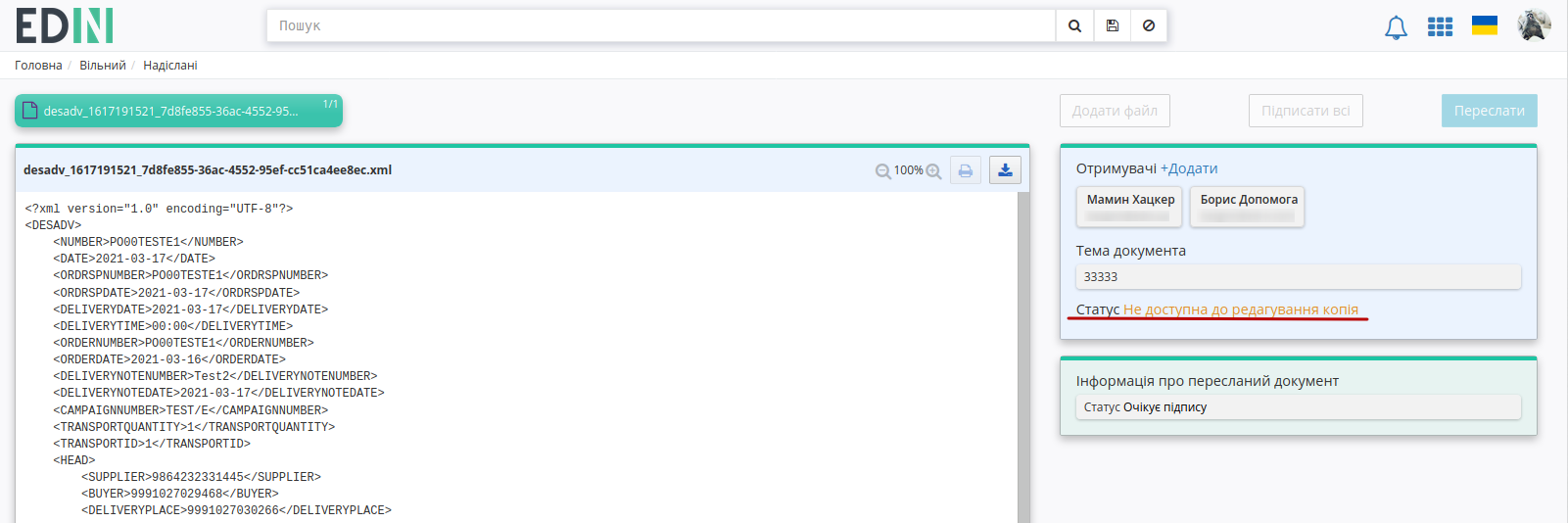This screenshot has width=1568, height=523.
Task: Click the document preview scrollbar
Action: pos(1023,357)
